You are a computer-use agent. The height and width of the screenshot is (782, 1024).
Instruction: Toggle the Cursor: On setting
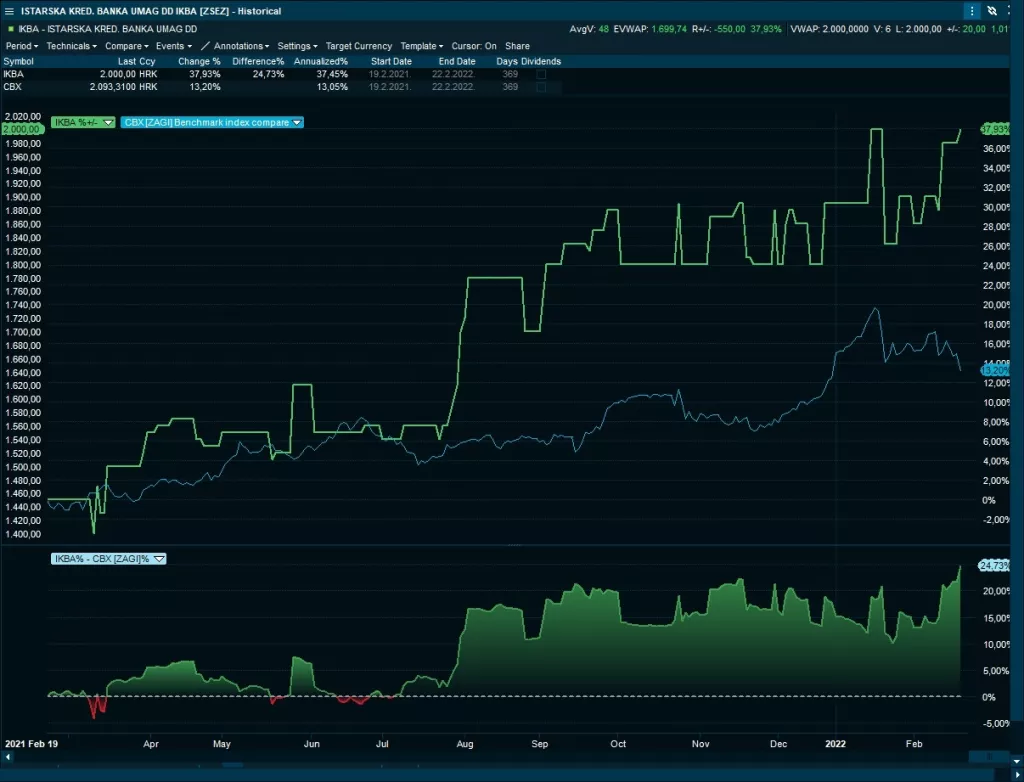(474, 46)
